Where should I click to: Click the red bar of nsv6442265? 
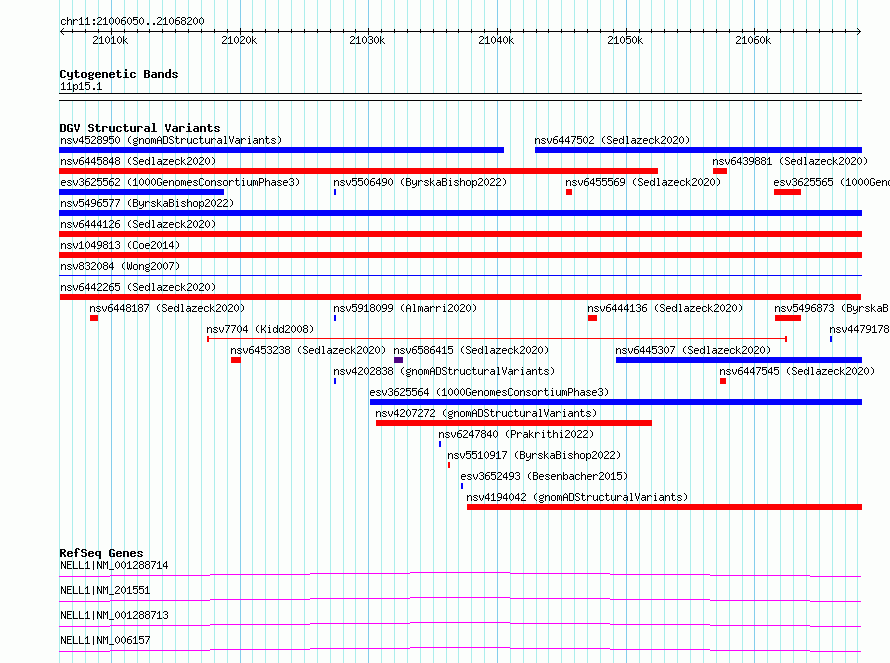point(460,297)
